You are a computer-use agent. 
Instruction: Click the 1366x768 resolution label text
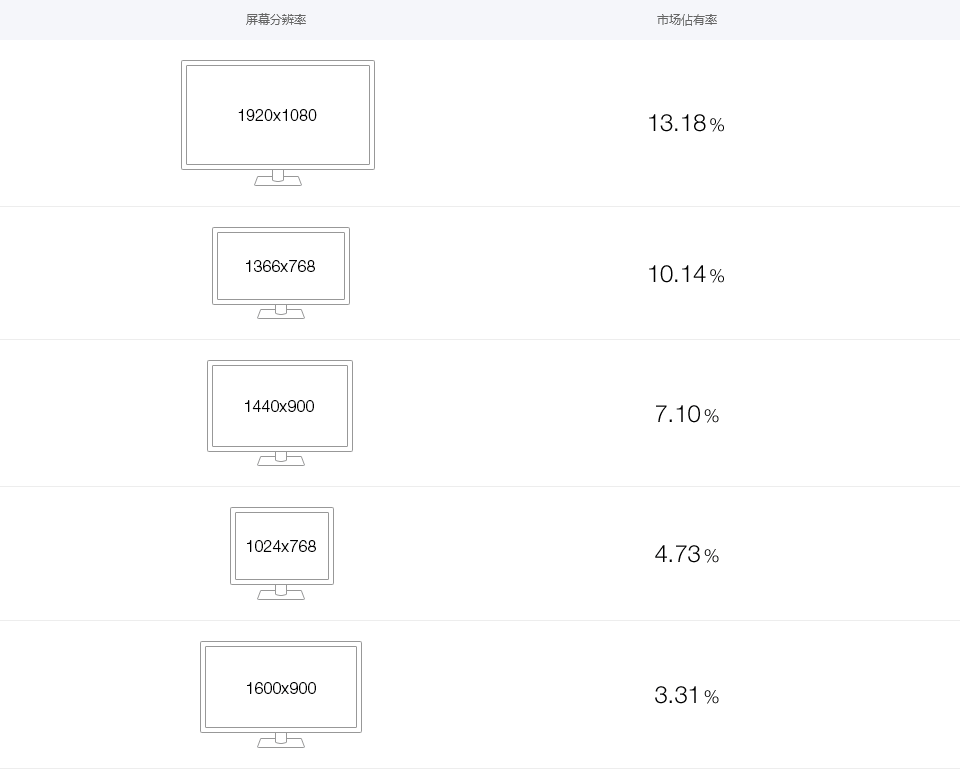point(280,266)
